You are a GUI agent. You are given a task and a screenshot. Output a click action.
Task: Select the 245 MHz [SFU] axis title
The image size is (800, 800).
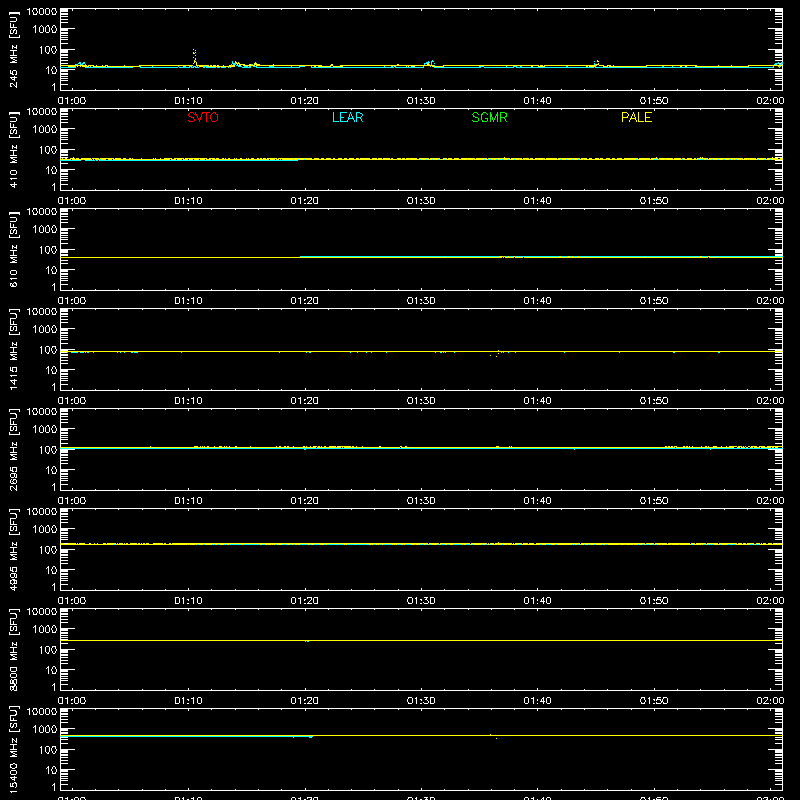(14, 50)
